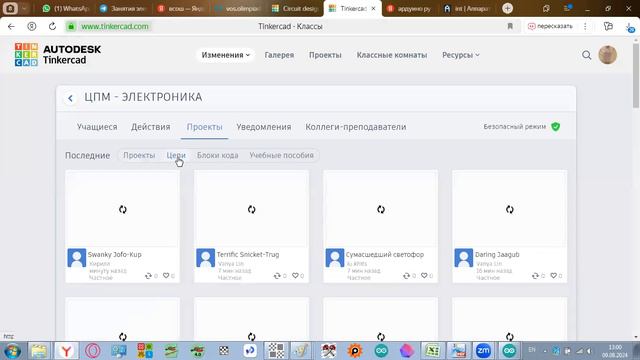640x360 pixels.
Task: Open Daring Jaagub thumbnail
Action: 509,209
